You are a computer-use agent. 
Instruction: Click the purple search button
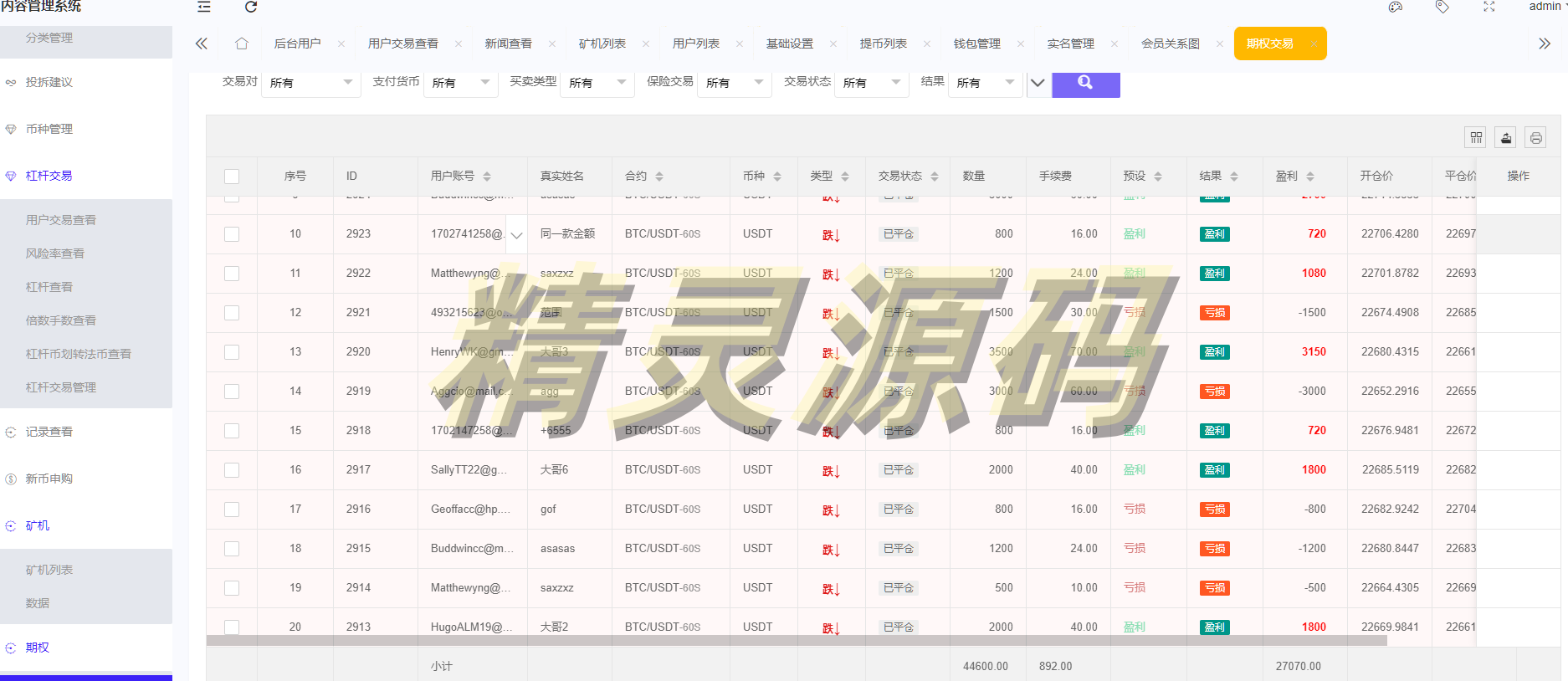tap(1085, 83)
